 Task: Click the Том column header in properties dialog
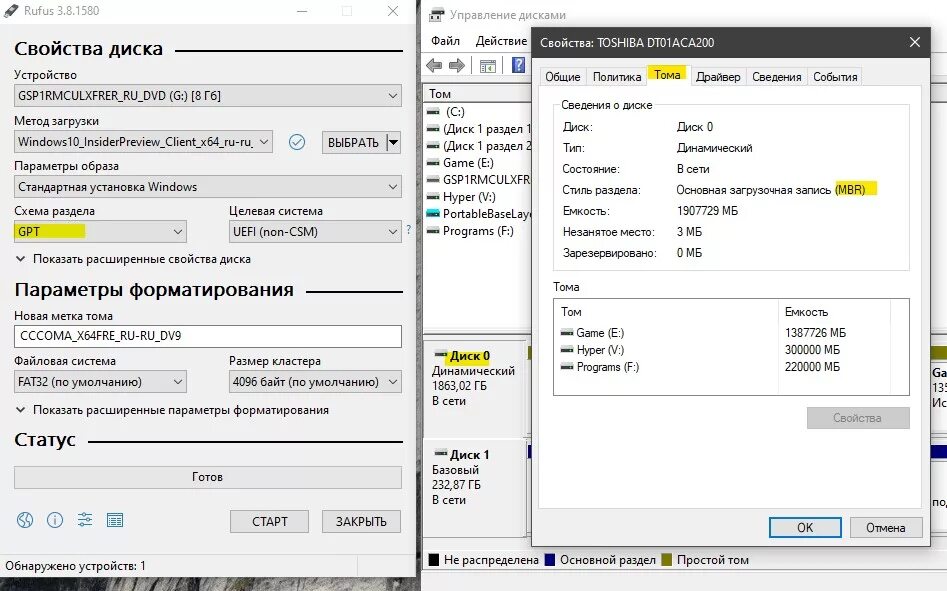coord(666,312)
